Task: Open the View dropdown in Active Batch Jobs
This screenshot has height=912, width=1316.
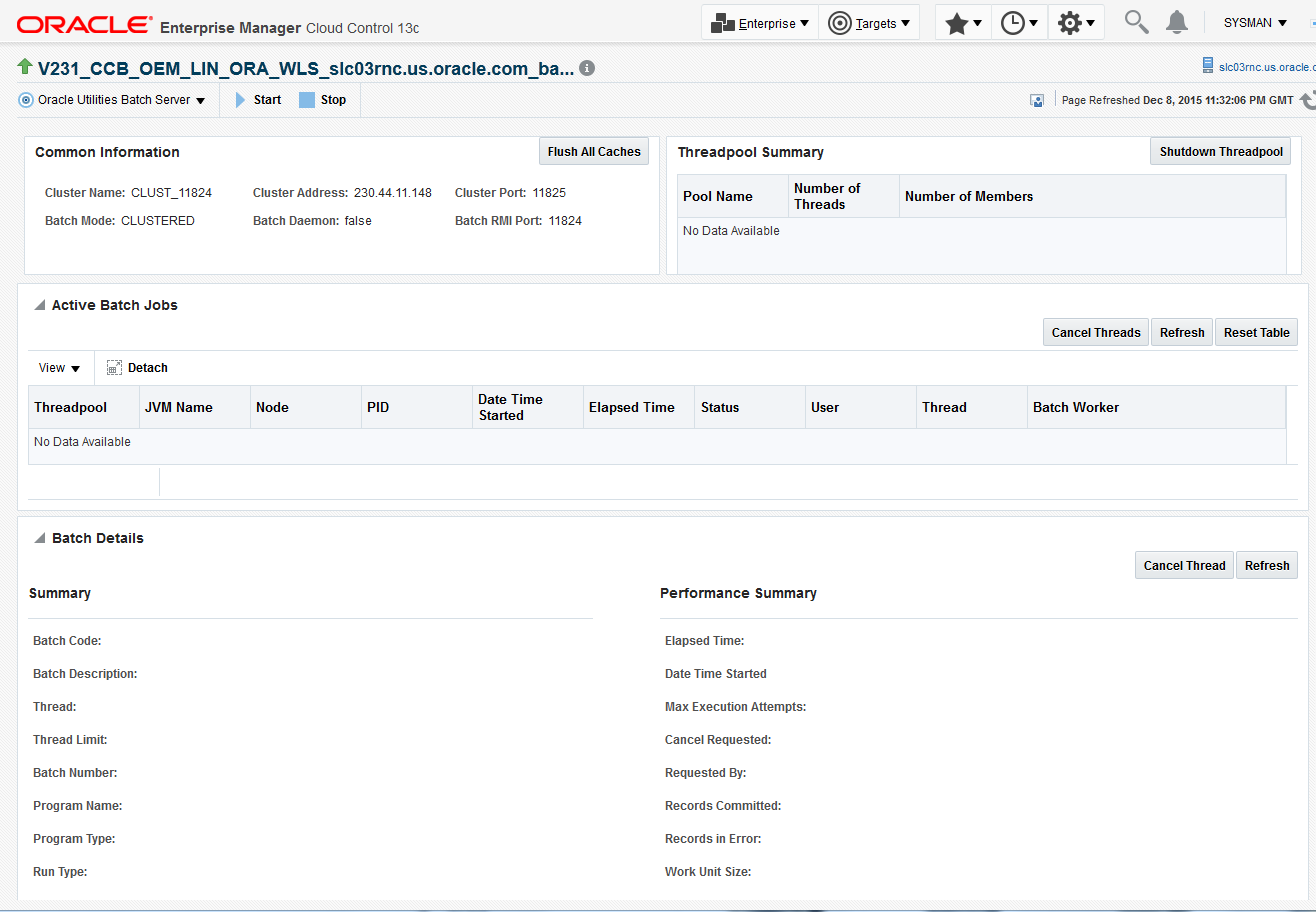Action: (59, 368)
